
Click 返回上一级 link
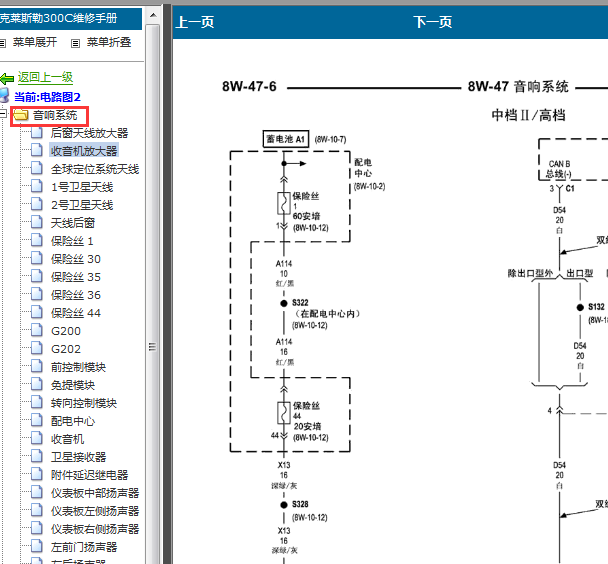click(x=45, y=78)
